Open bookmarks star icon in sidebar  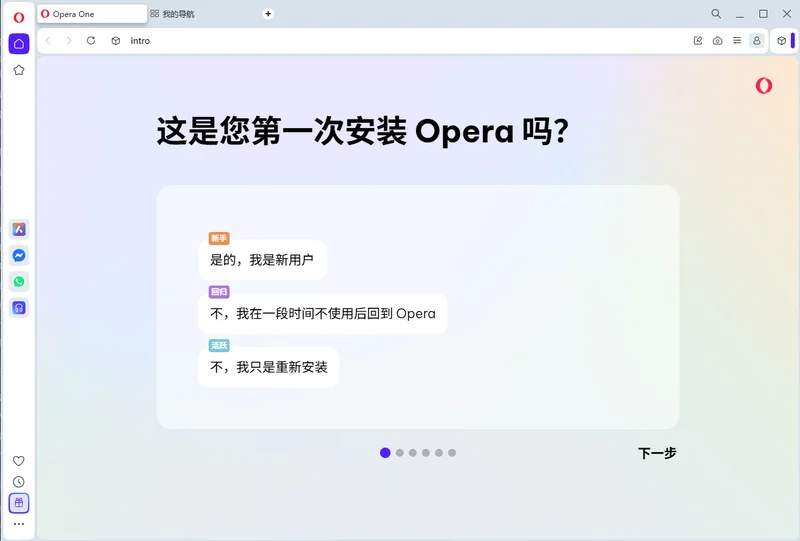coord(19,70)
